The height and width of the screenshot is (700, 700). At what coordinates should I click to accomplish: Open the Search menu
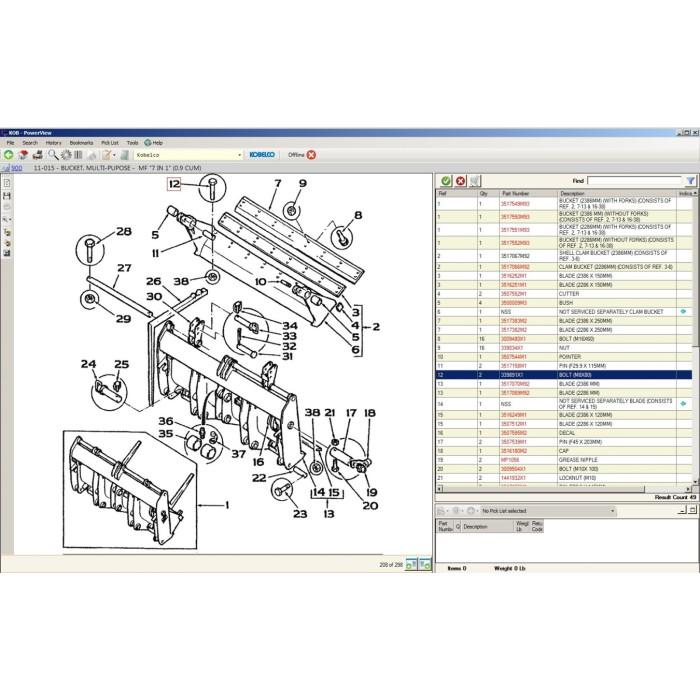(x=30, y=143)
